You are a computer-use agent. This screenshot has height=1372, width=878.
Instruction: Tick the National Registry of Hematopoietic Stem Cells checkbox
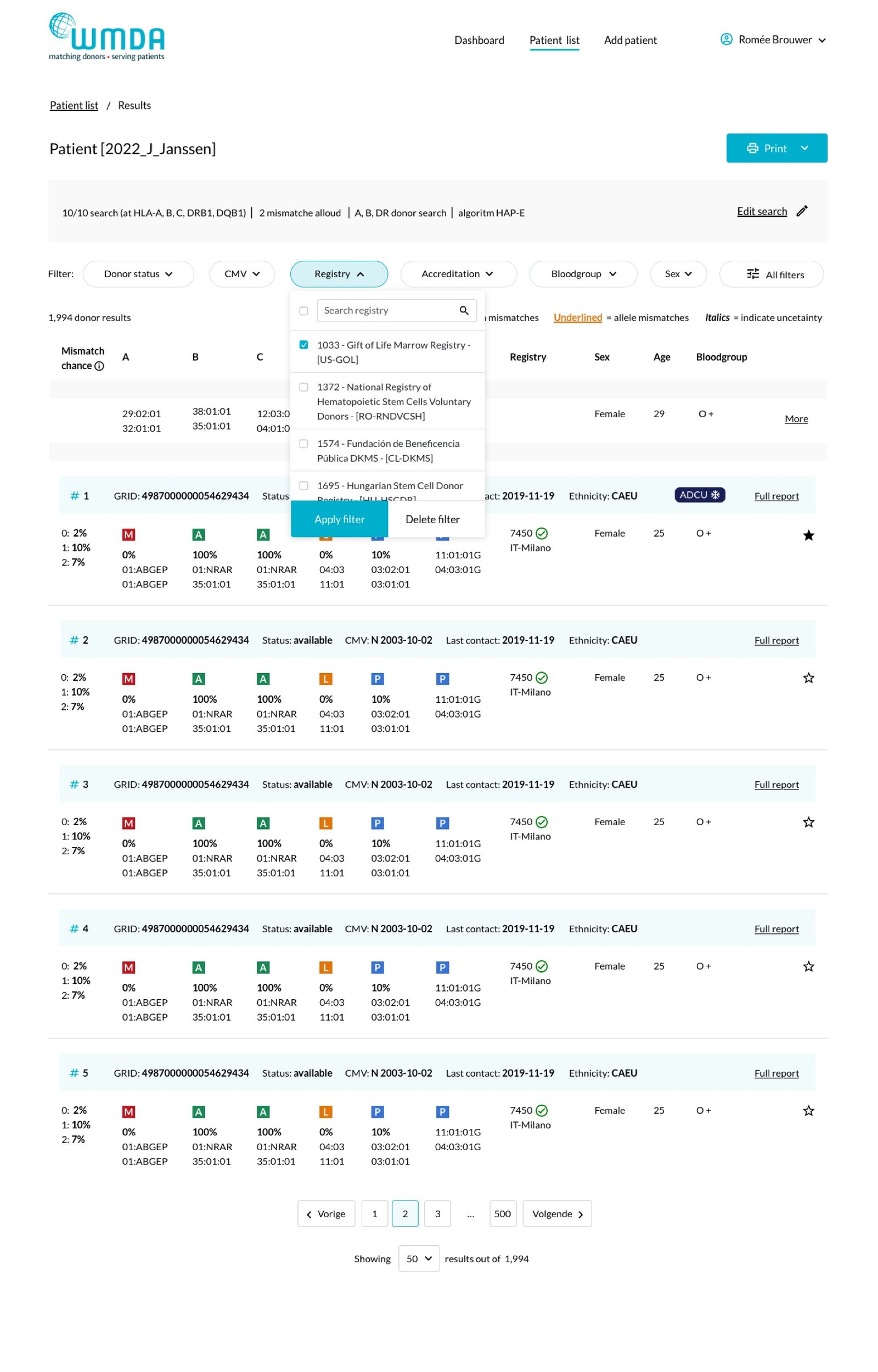click(304, 387)
